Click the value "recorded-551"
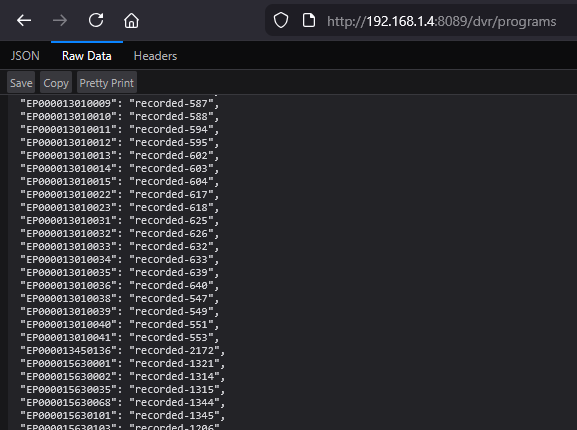This screenshot has height=430, width=577. tap(171, 324)
